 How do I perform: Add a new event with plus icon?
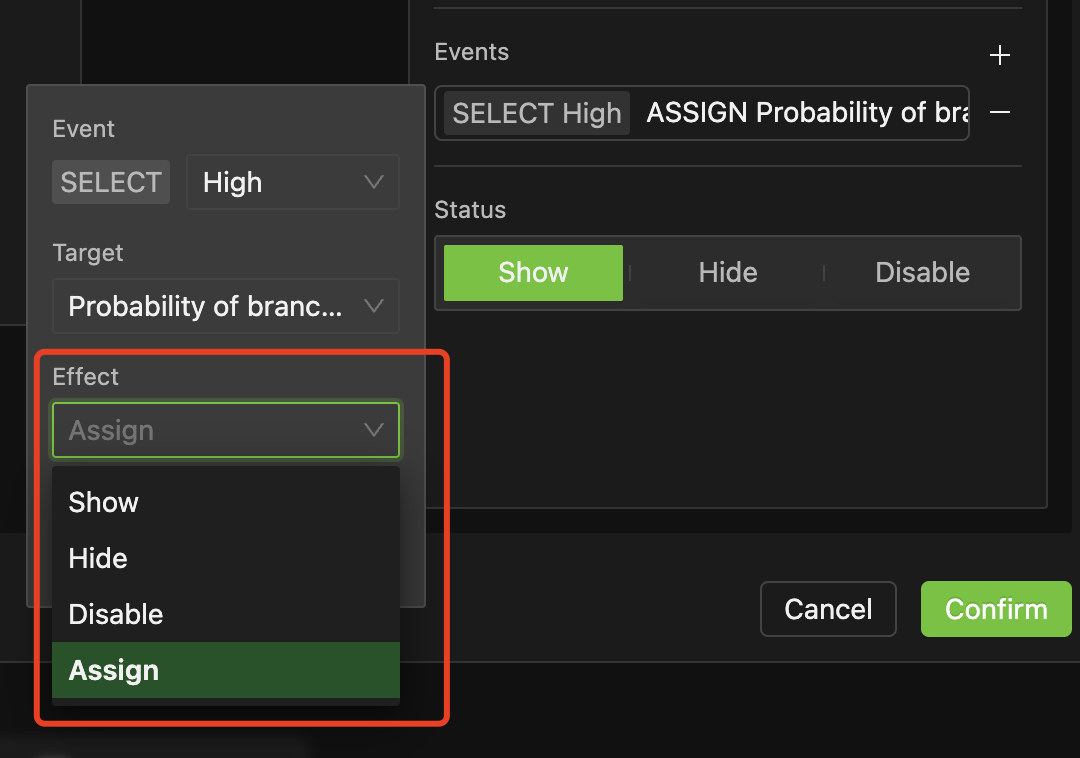(999, 55)
